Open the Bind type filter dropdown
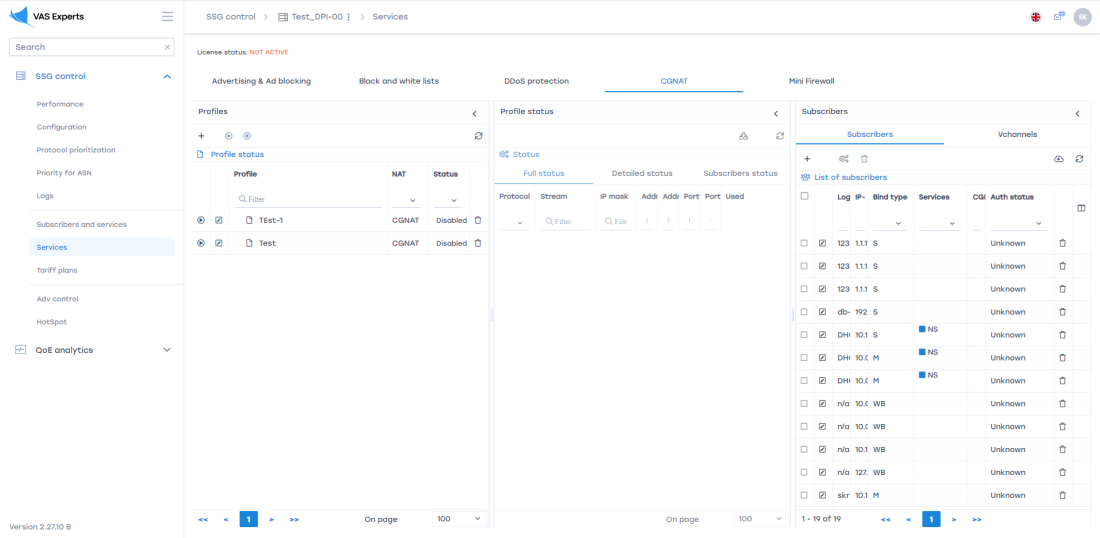This screenshot has width=1100, height=538. pyautogui.click(x=889, y=223)
